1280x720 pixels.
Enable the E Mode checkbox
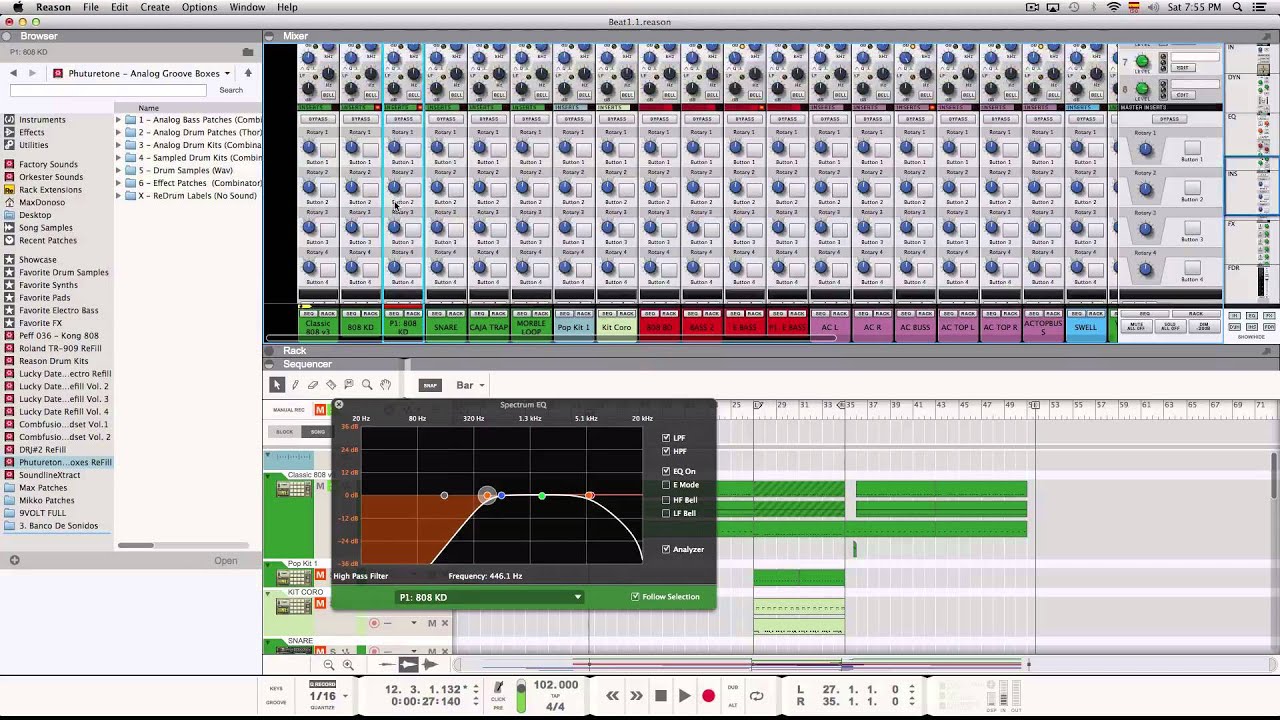[x=666, y=485]
